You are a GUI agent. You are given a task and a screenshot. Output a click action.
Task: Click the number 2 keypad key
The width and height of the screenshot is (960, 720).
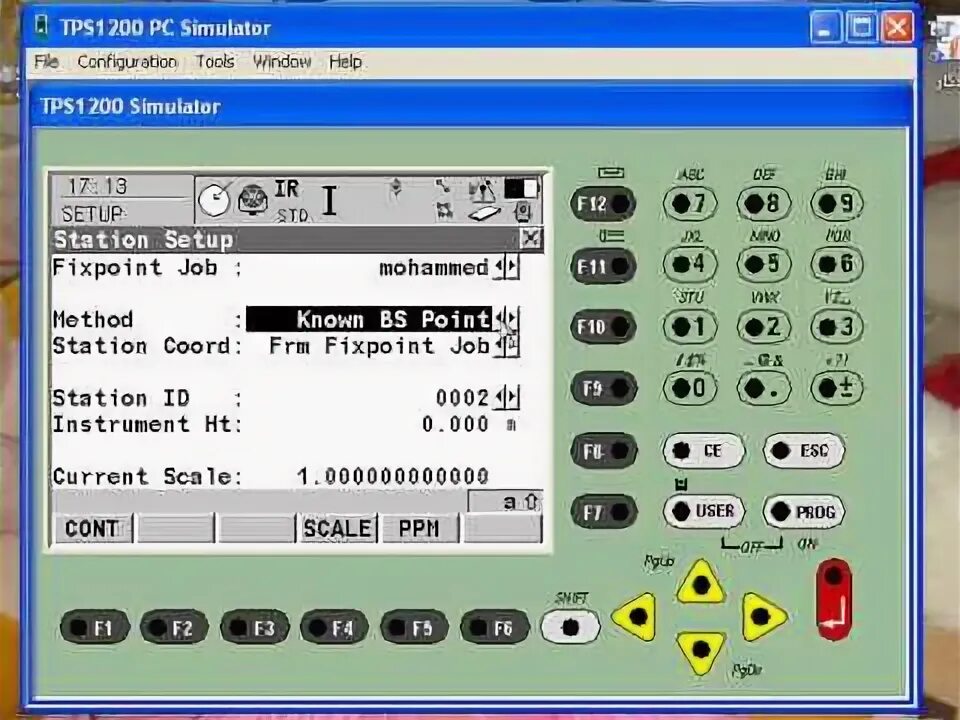763,326
